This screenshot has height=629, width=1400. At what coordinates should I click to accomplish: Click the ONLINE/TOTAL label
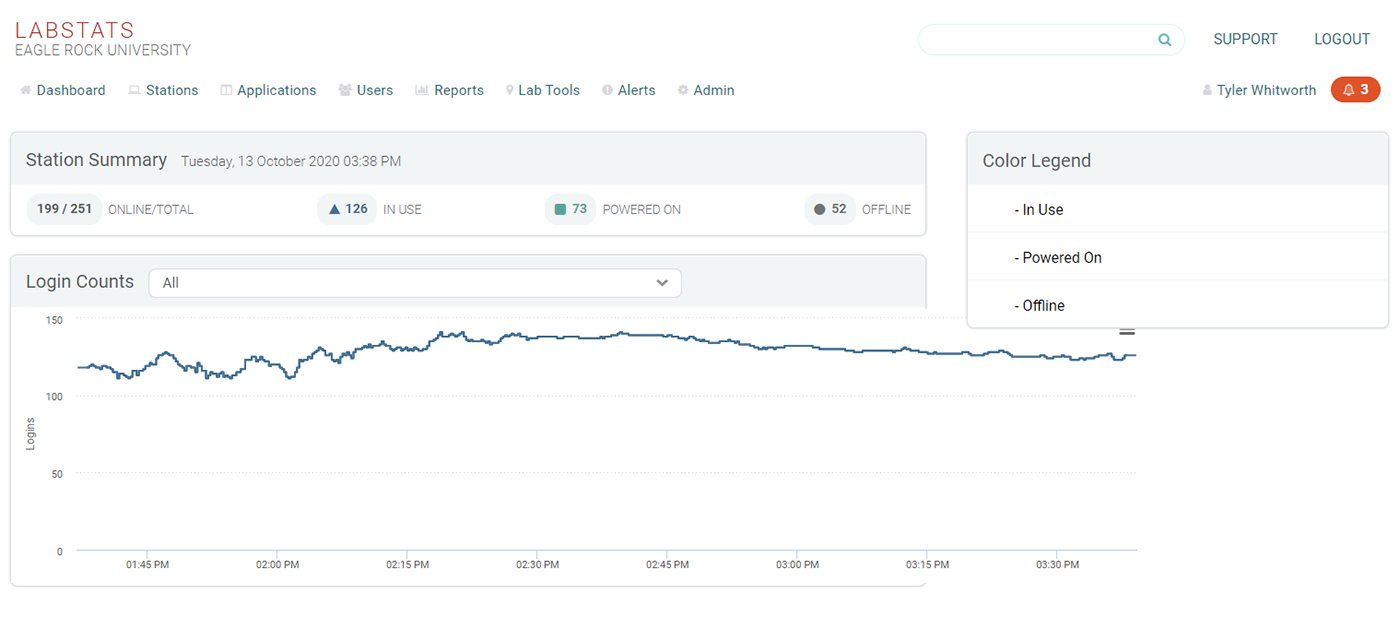151,210
